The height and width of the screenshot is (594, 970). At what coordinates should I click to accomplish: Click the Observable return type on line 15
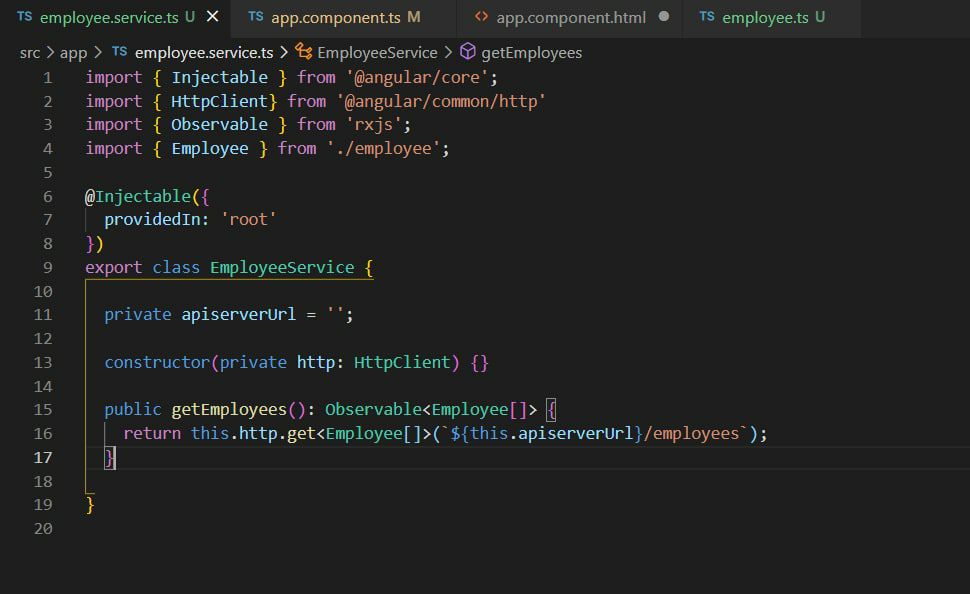(373, 410)
